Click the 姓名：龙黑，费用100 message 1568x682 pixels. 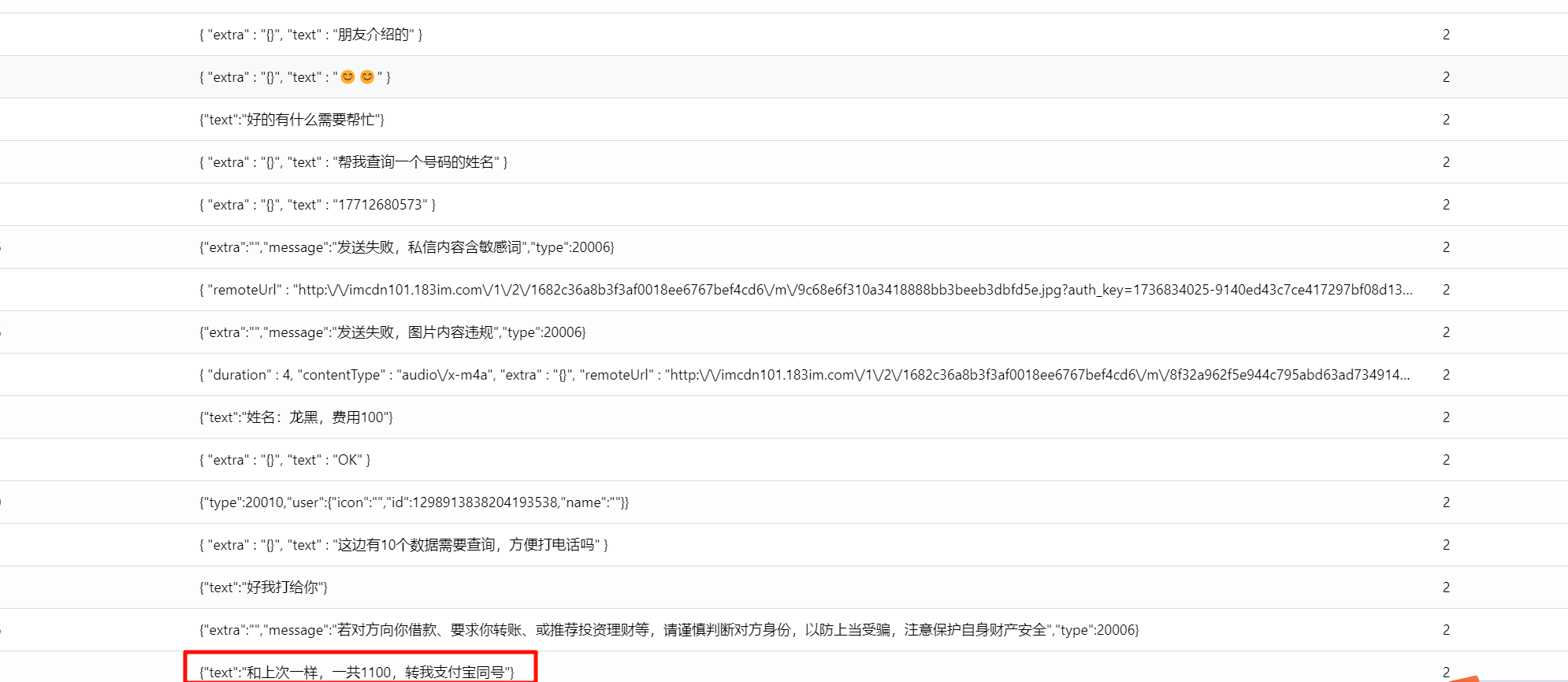[296, 417]
